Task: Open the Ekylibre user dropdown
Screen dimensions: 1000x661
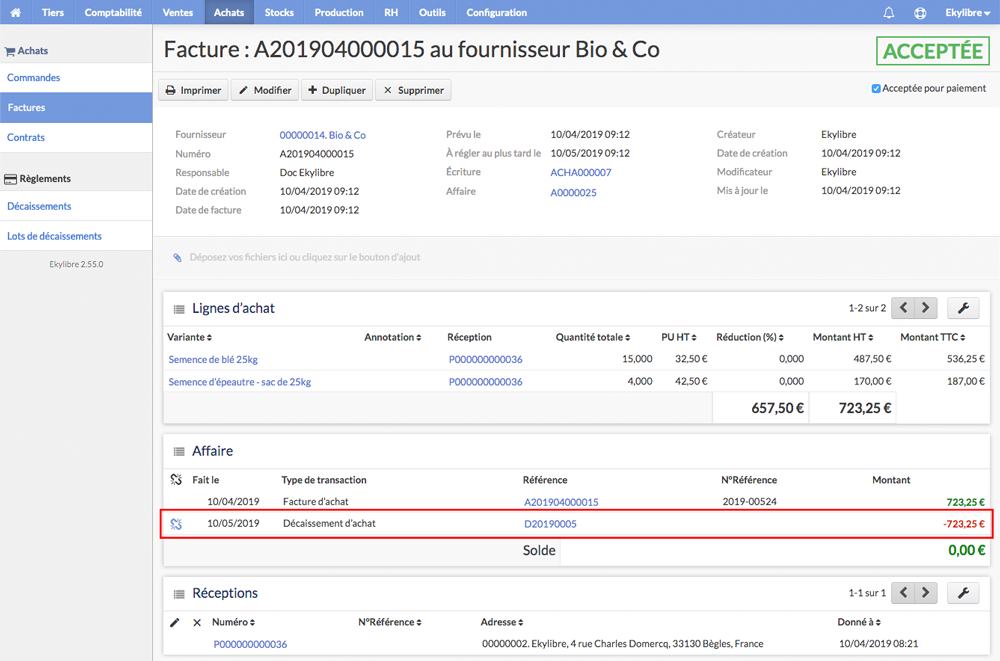Action: (967, 13)
